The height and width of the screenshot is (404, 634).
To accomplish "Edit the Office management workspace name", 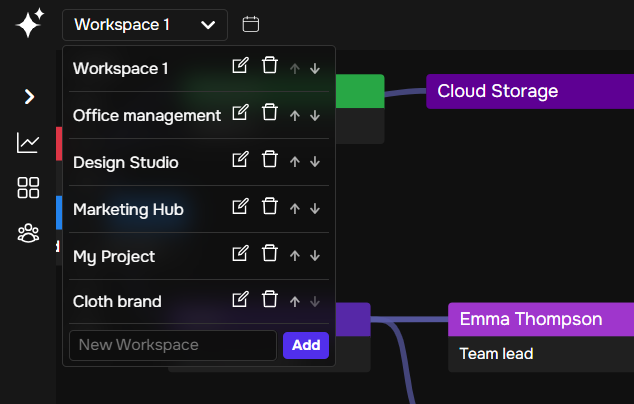I will point(240,113).
